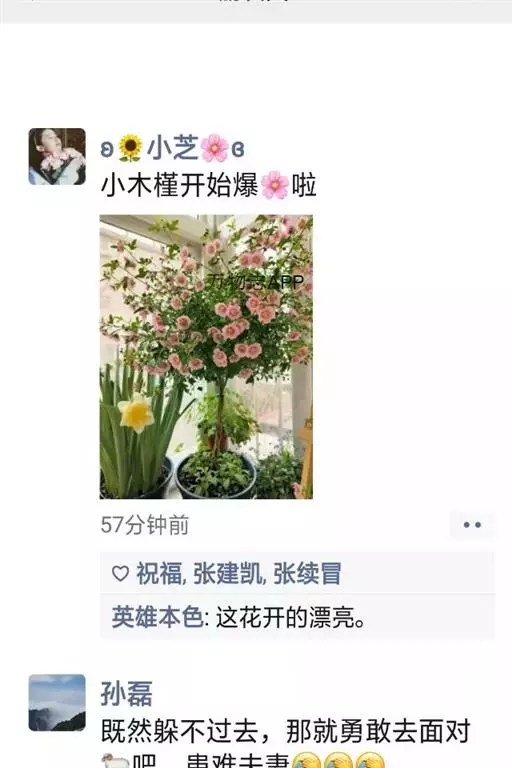Viewport: 512px width, 768px height.
Task: Open the hibiscus flower photo
Action: pyautogui.click(x=206, y=357)
